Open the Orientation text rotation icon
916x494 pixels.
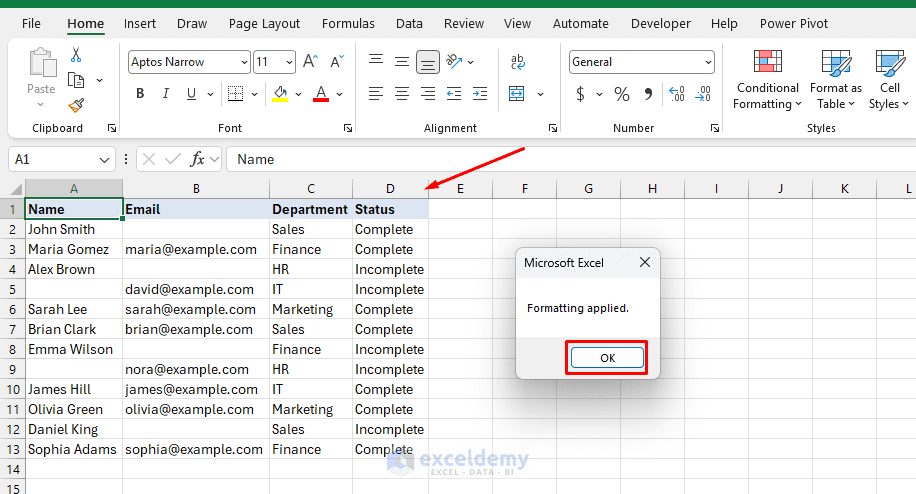click(x=454, y=61)
